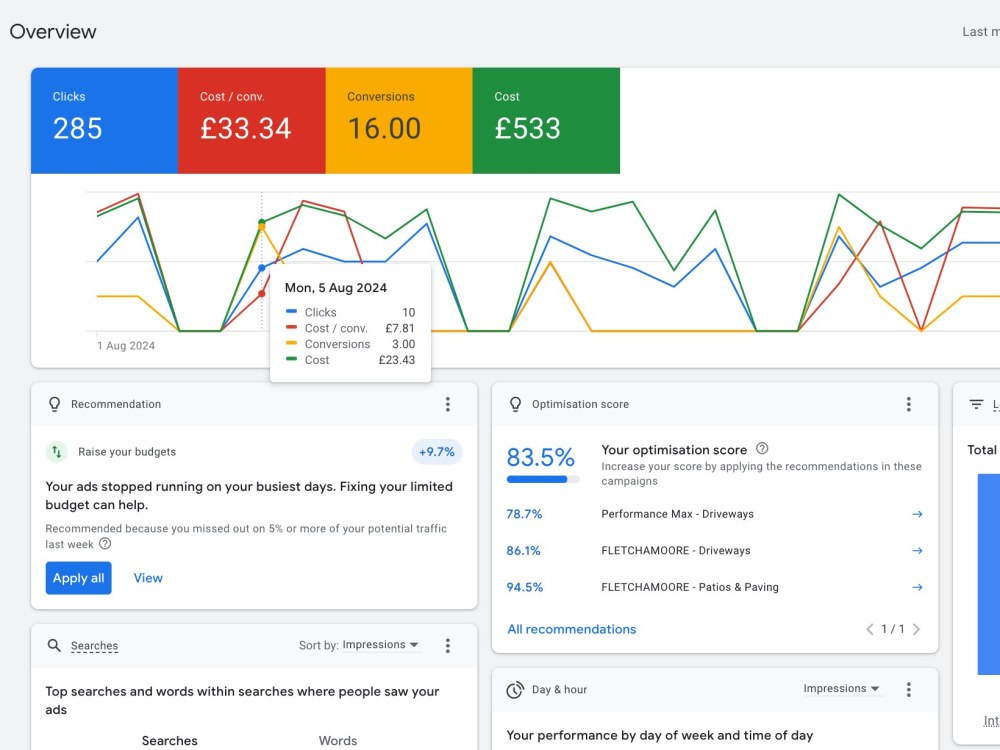Image resolution: width=1000 pixels, height=750 pixels.
Task: Click the 94.5% campaign score
Action: pos(525,587)
